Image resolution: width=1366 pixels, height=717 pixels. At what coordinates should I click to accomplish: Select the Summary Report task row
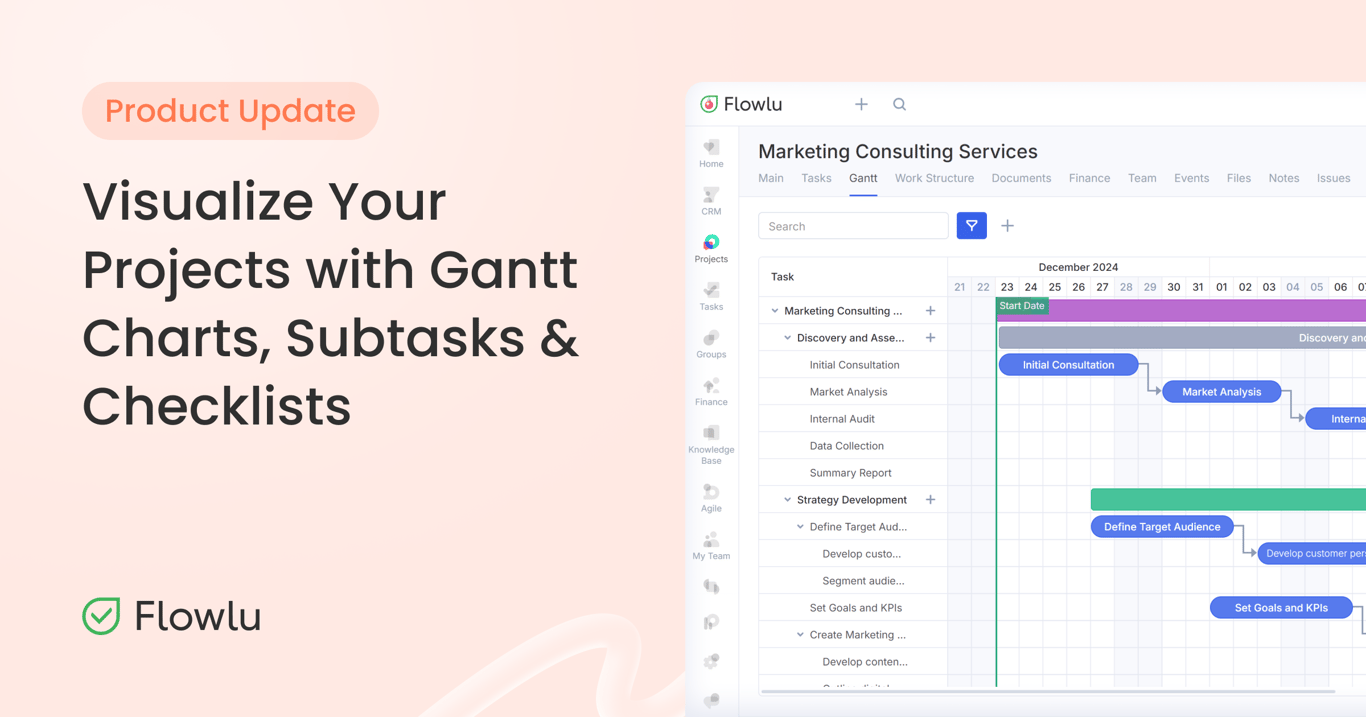[853, 473]
